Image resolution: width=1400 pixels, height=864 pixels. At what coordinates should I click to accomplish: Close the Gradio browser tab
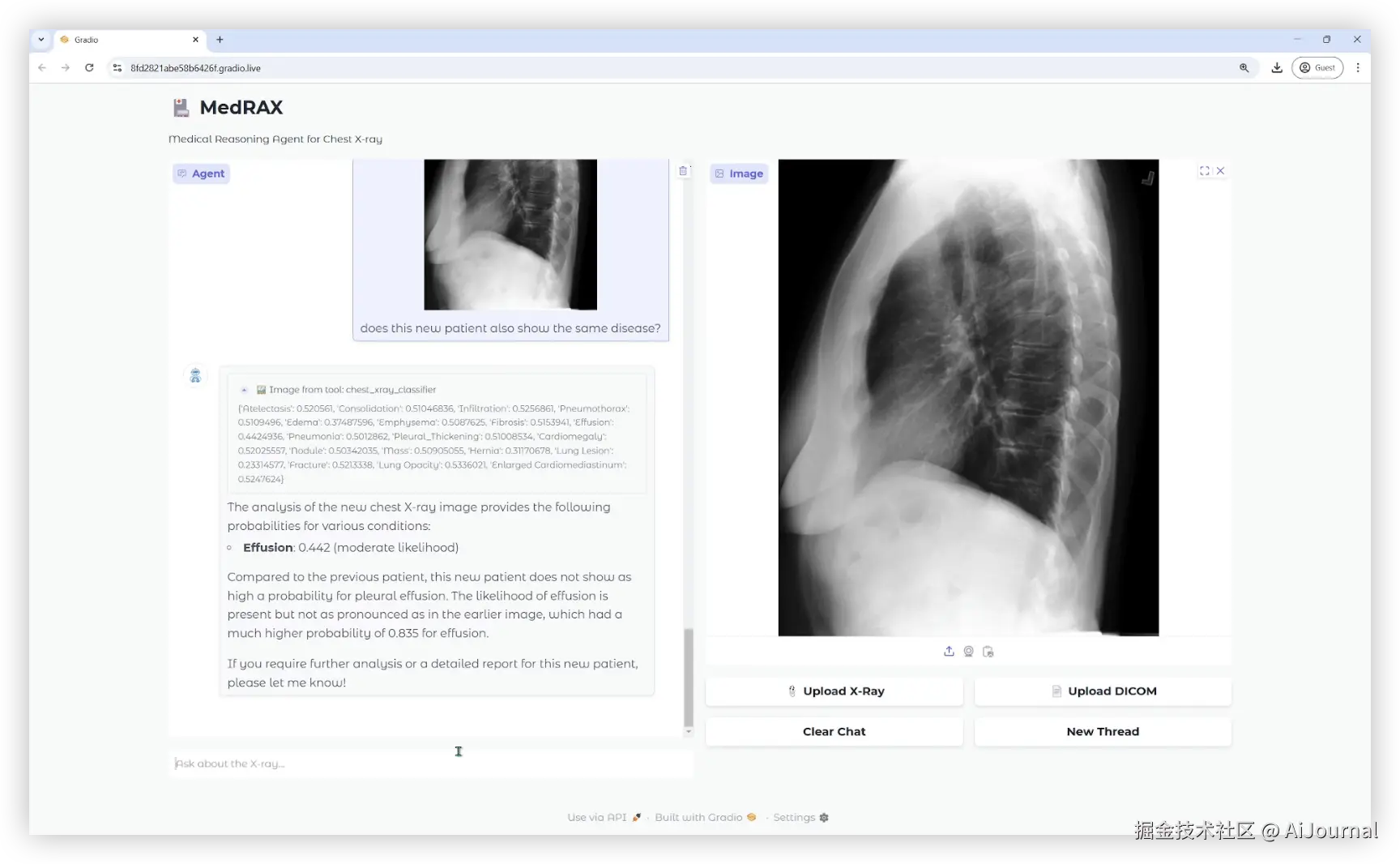click(195, 40)
